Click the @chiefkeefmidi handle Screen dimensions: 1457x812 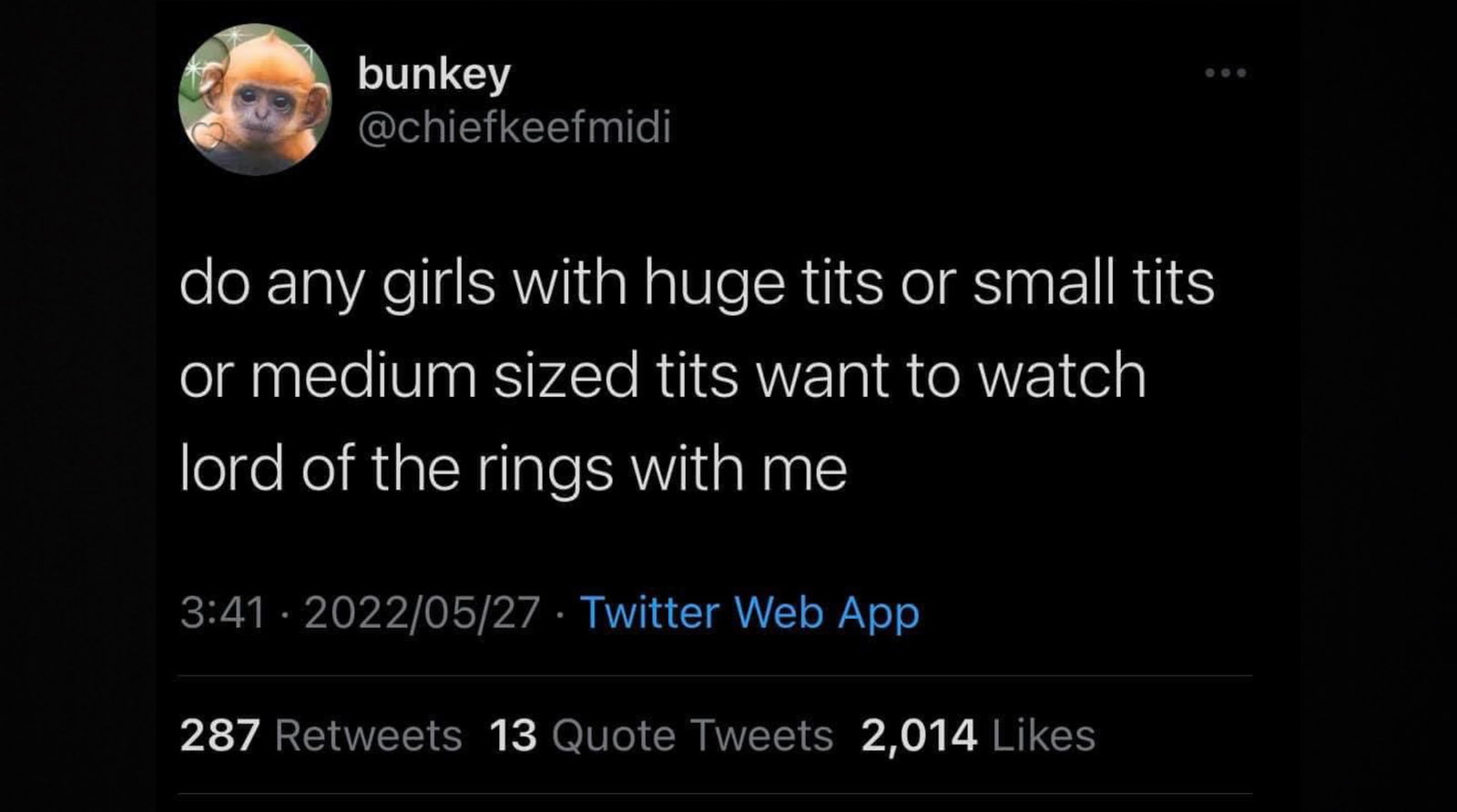[515, 128]
